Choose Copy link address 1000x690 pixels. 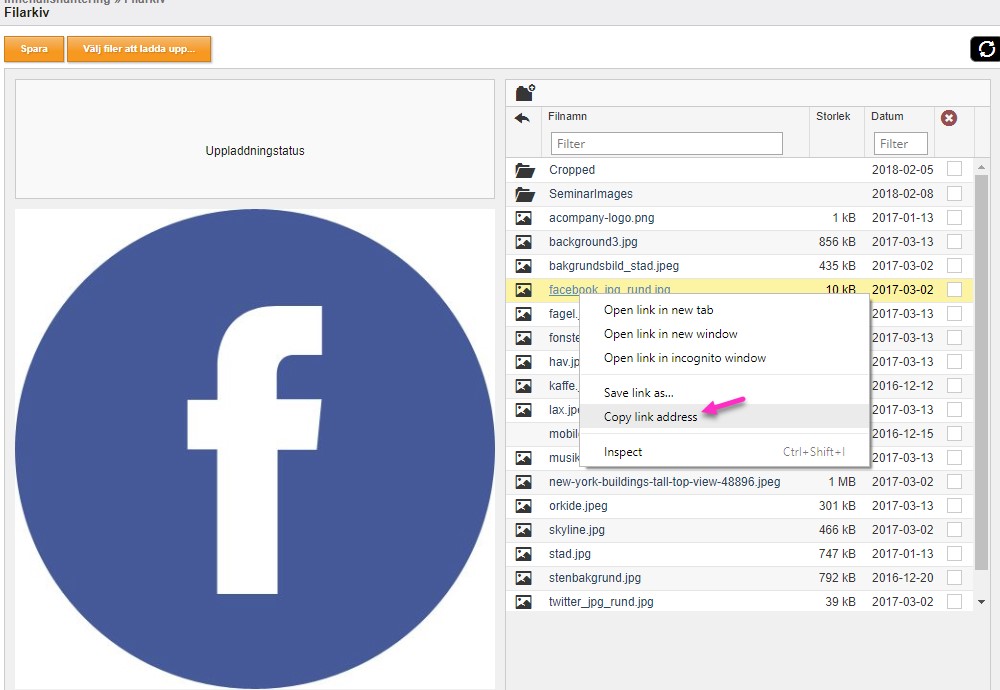tap(724, 417)
